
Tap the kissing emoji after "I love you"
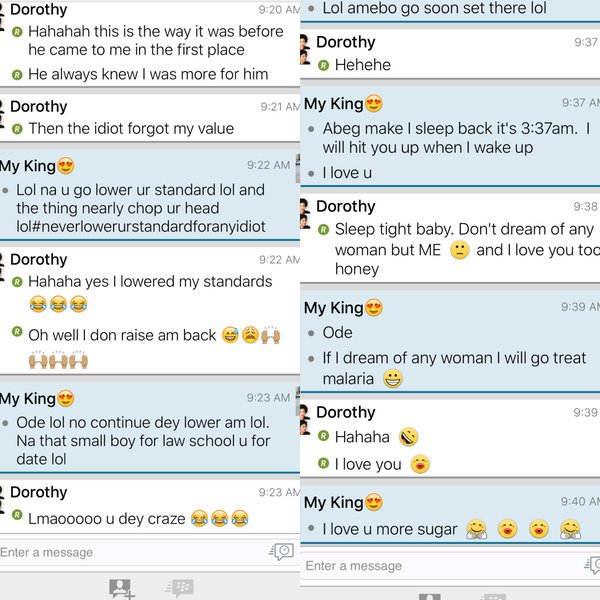point(420,464)
